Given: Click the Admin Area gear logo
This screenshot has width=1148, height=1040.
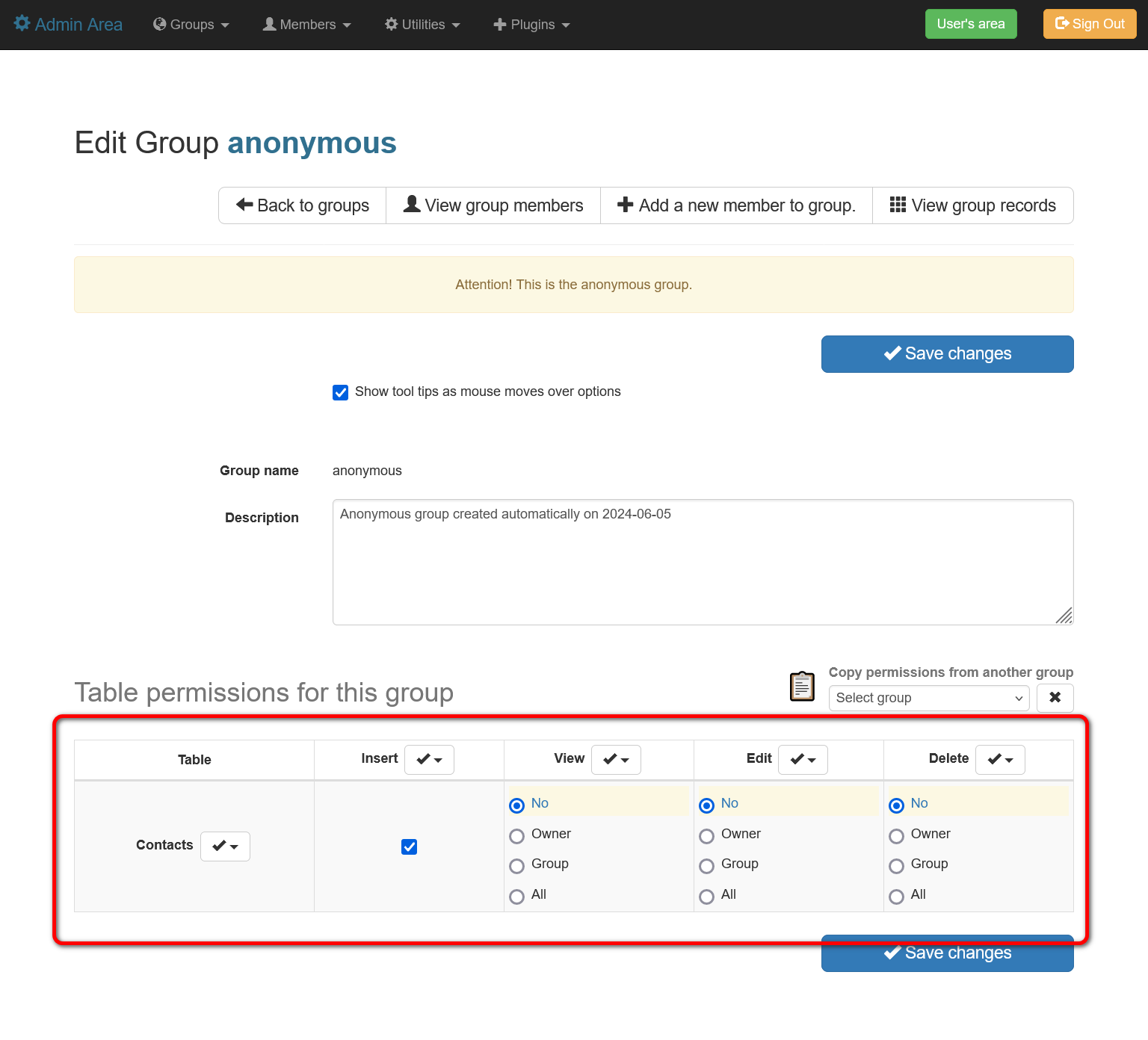Looking at the screenshot, I should click(22, 24).
